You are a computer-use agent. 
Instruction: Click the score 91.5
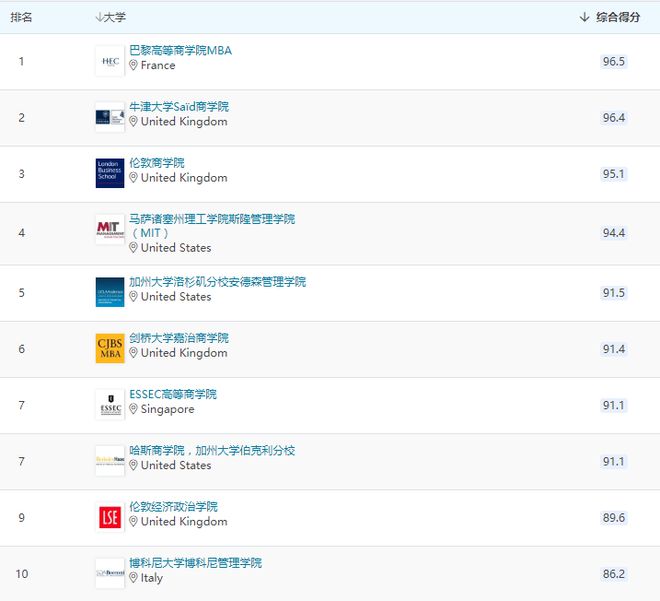coord(614,293)
